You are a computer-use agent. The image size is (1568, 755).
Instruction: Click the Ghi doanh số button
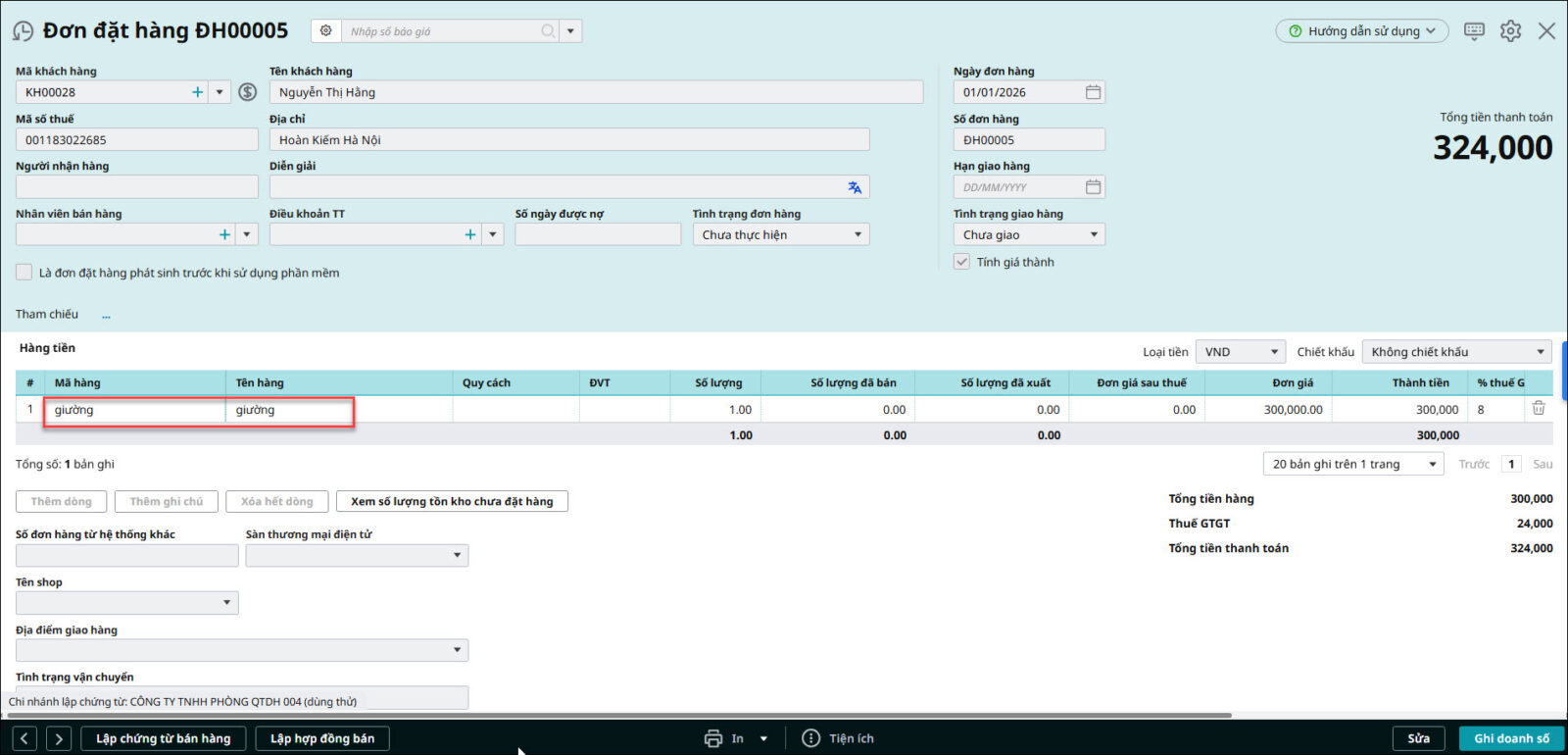tap(1511, 738)
